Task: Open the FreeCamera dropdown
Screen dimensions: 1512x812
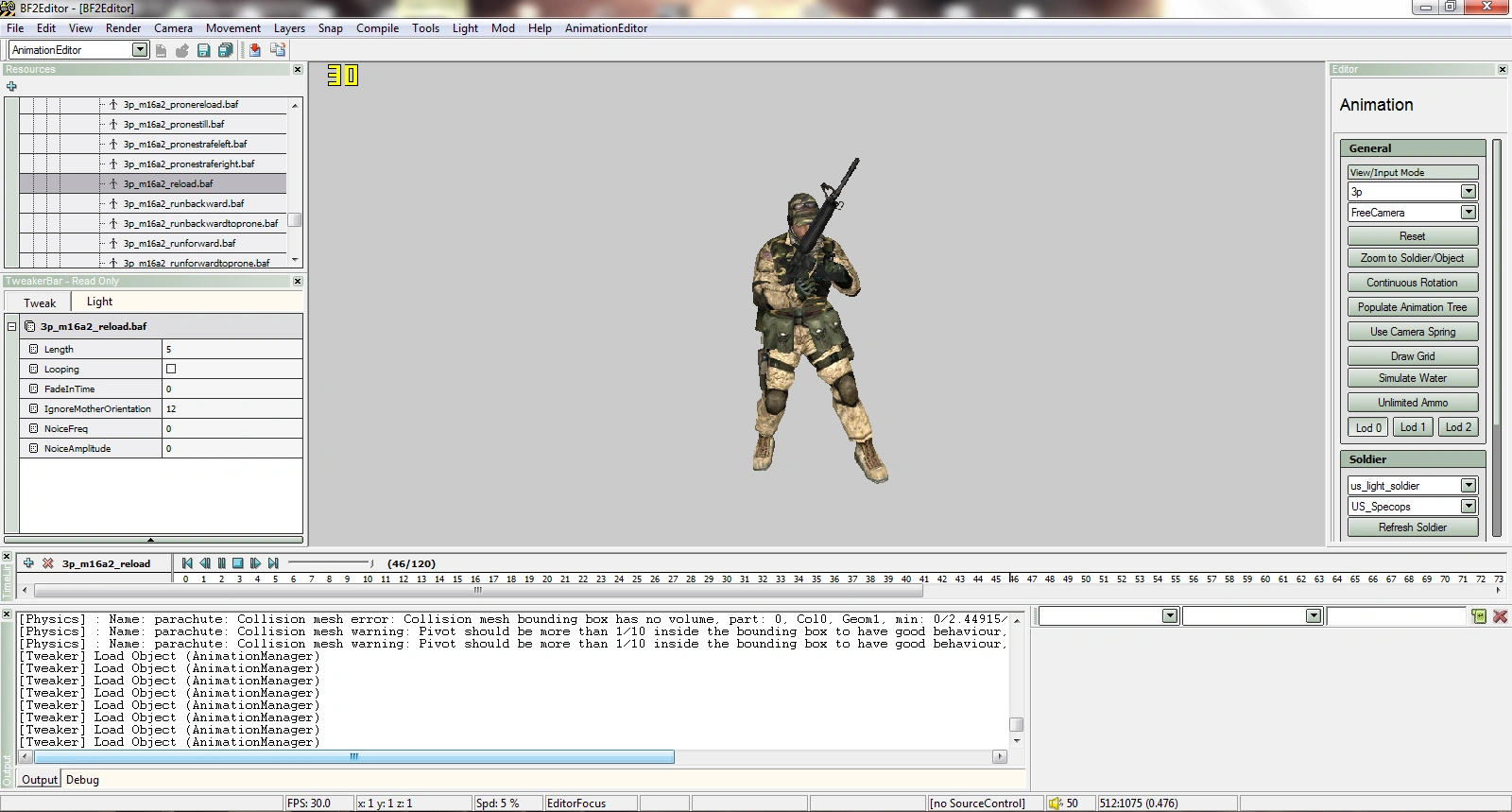Action: pos(1468,213)
